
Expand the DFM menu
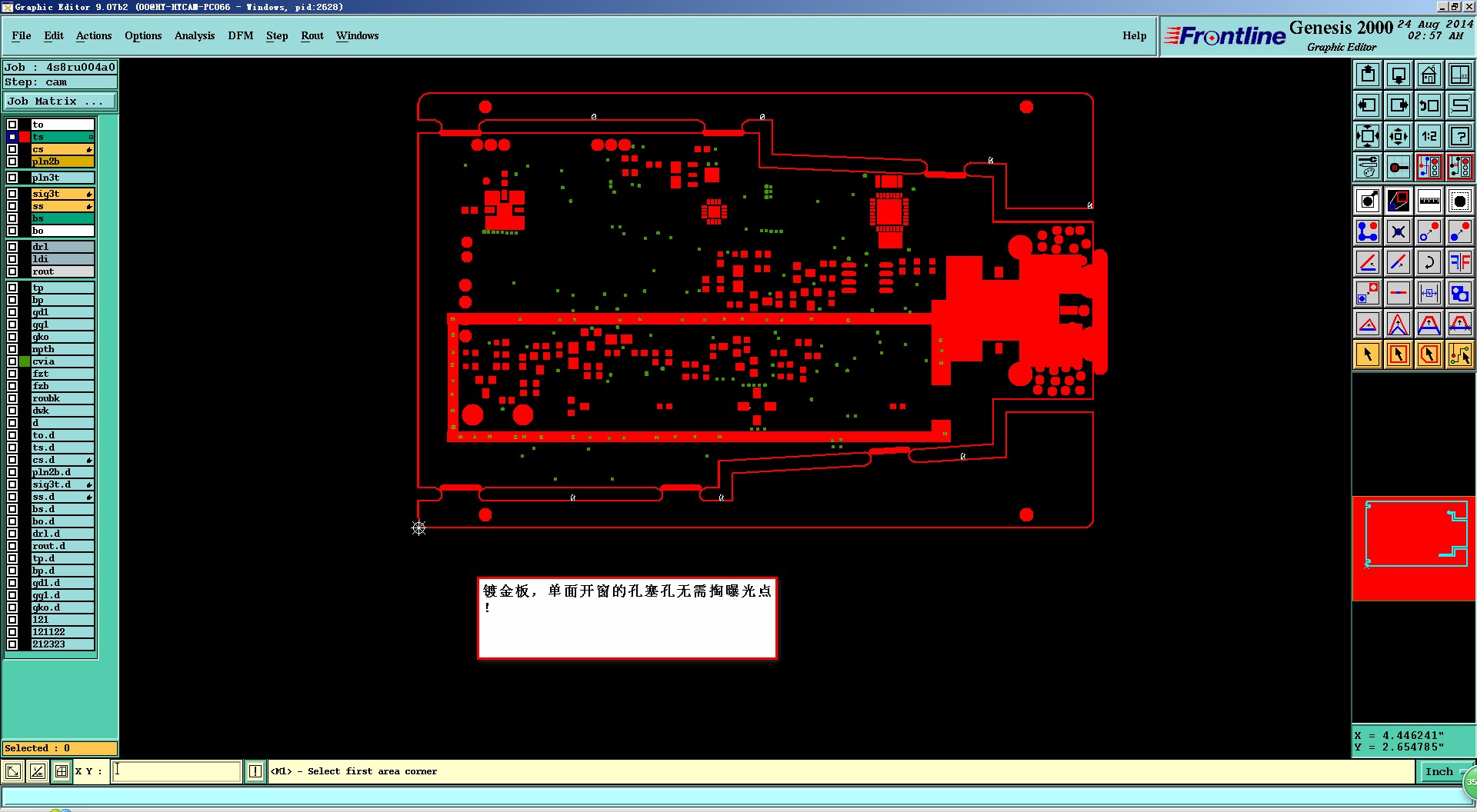click(241, 36)
